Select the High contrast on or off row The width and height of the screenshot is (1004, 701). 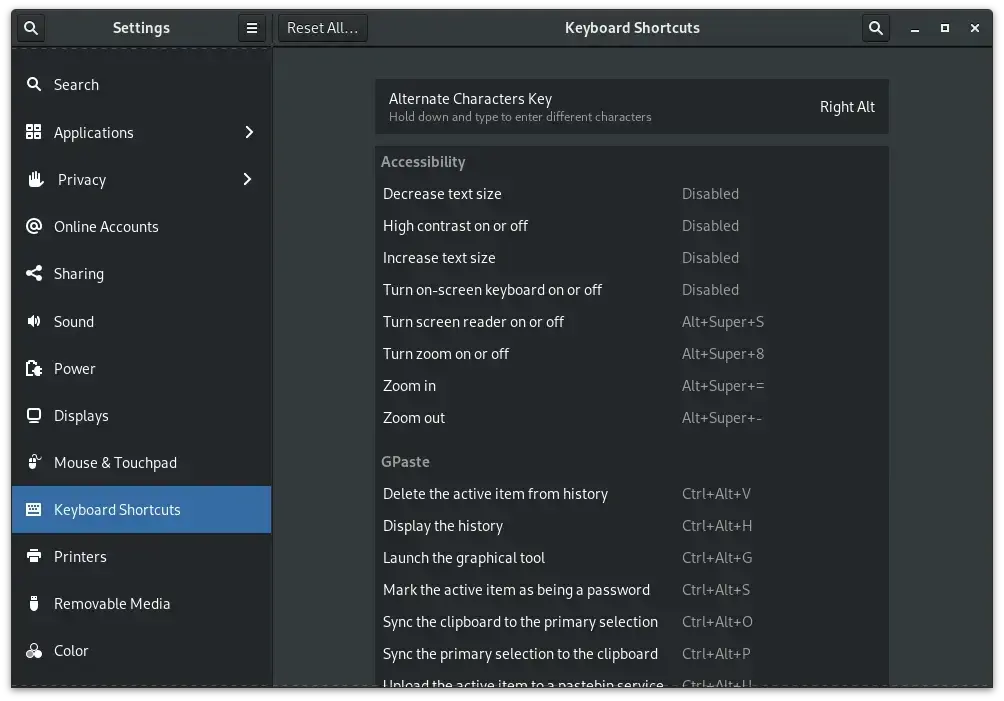click(x=631, y=225)
